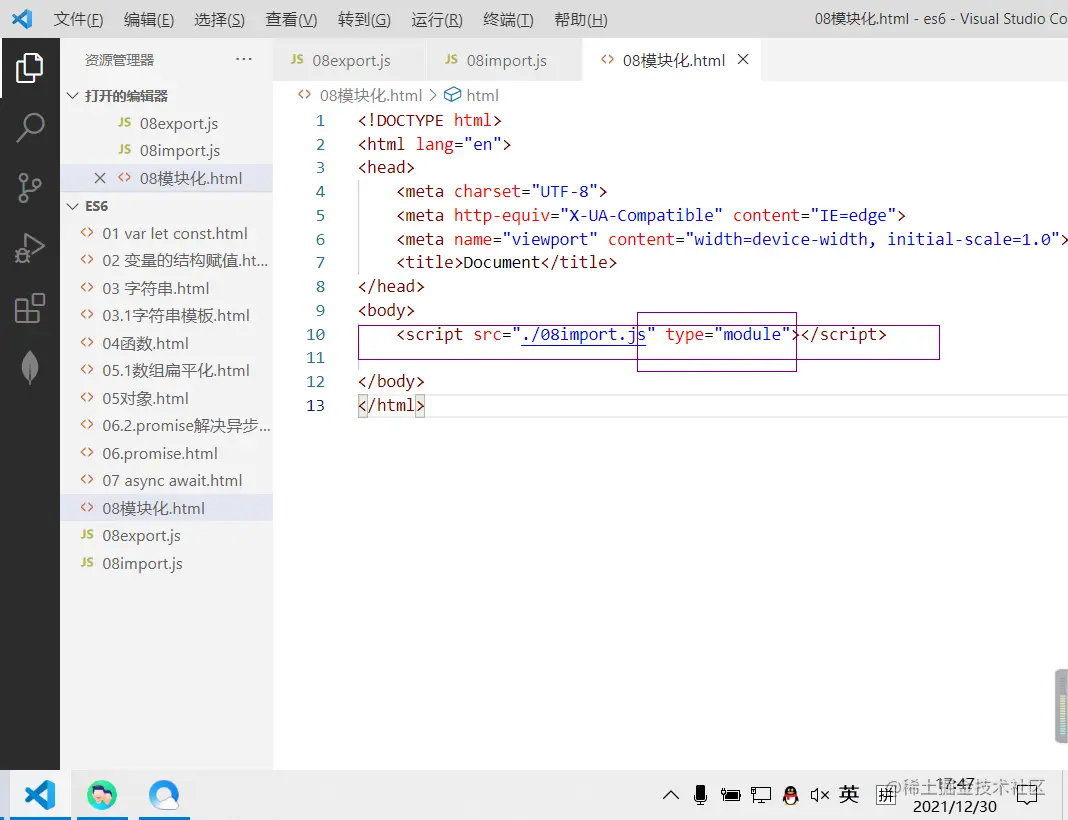Click the module type value in code
The height and width of the screenshot is (820, 1068).
752,334
